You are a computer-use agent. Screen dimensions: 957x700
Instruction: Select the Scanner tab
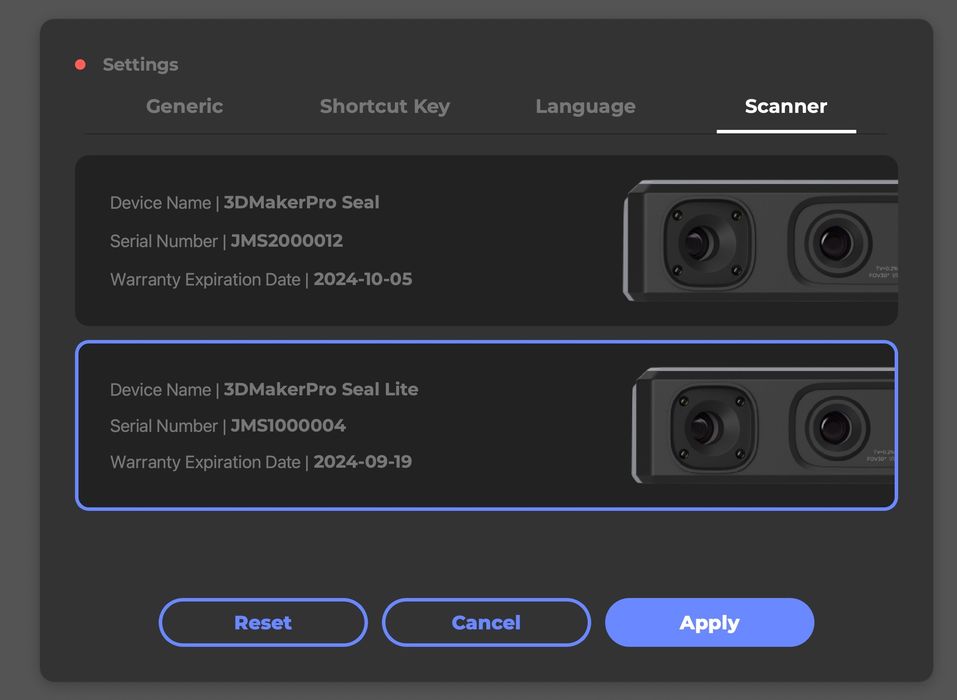click(x=785, y=106)
